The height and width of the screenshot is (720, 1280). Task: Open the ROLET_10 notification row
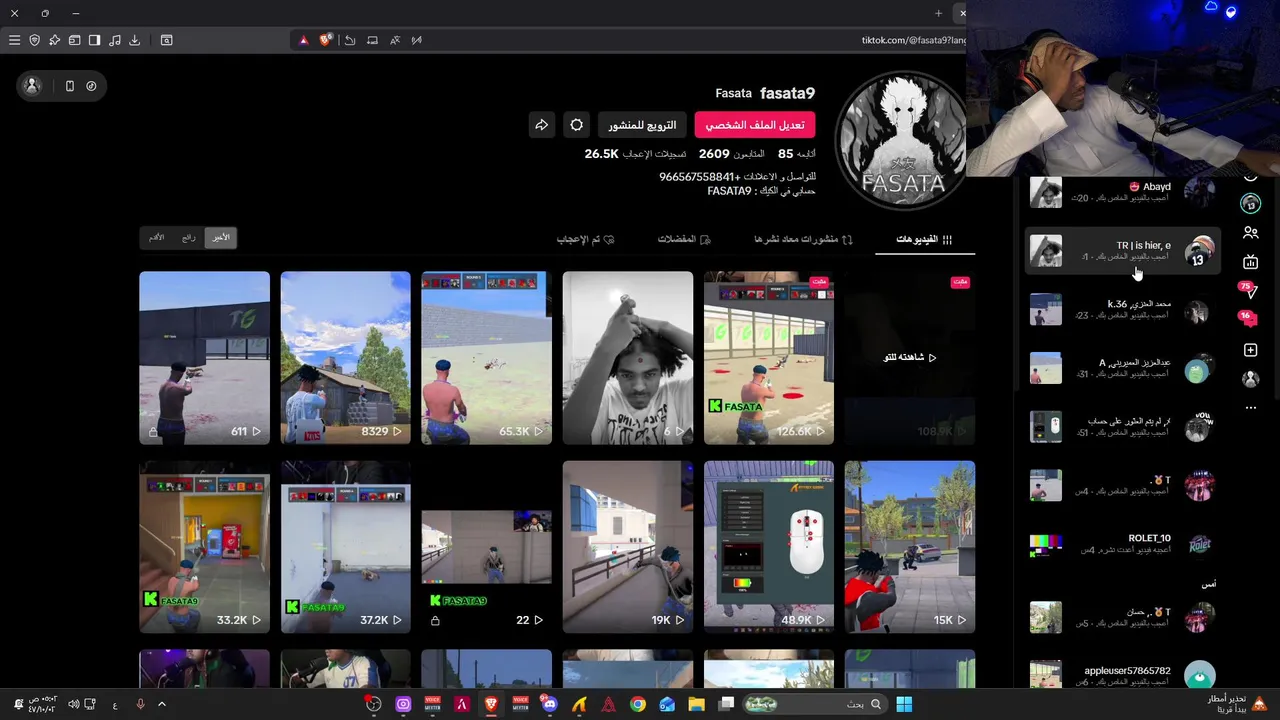(1122, 544)
